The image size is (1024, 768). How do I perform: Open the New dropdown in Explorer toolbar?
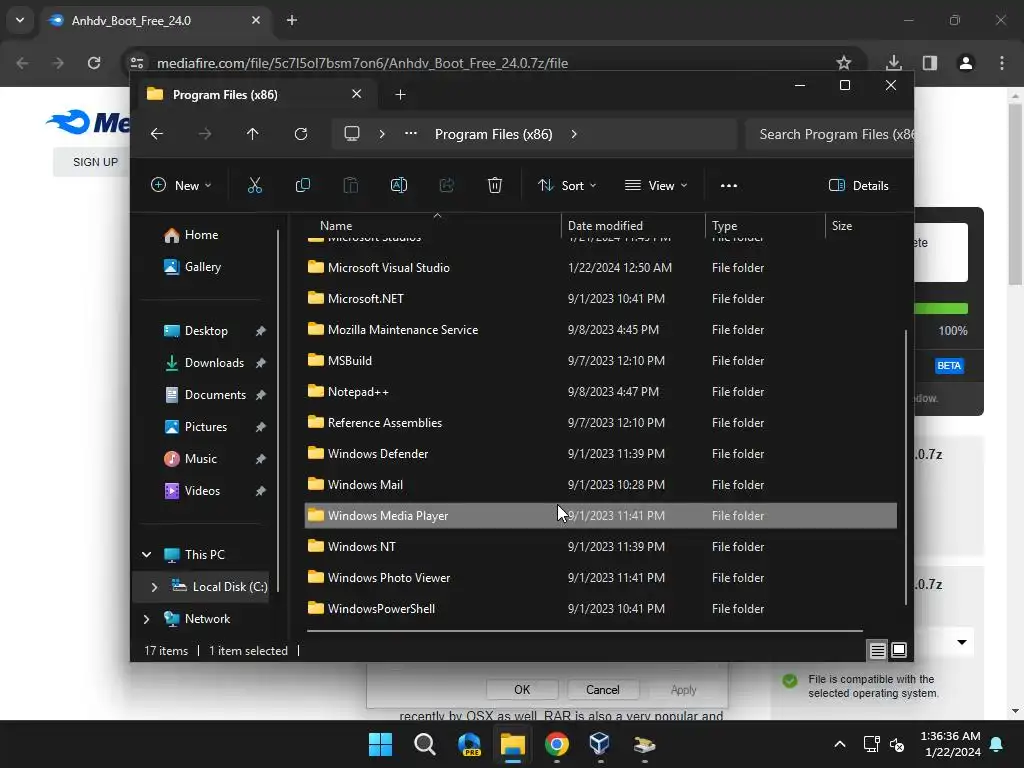coord(181,185)
